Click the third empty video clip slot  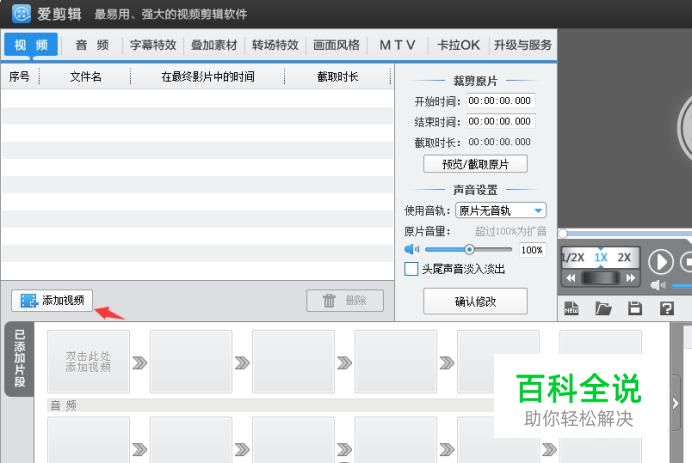[293, 361]
